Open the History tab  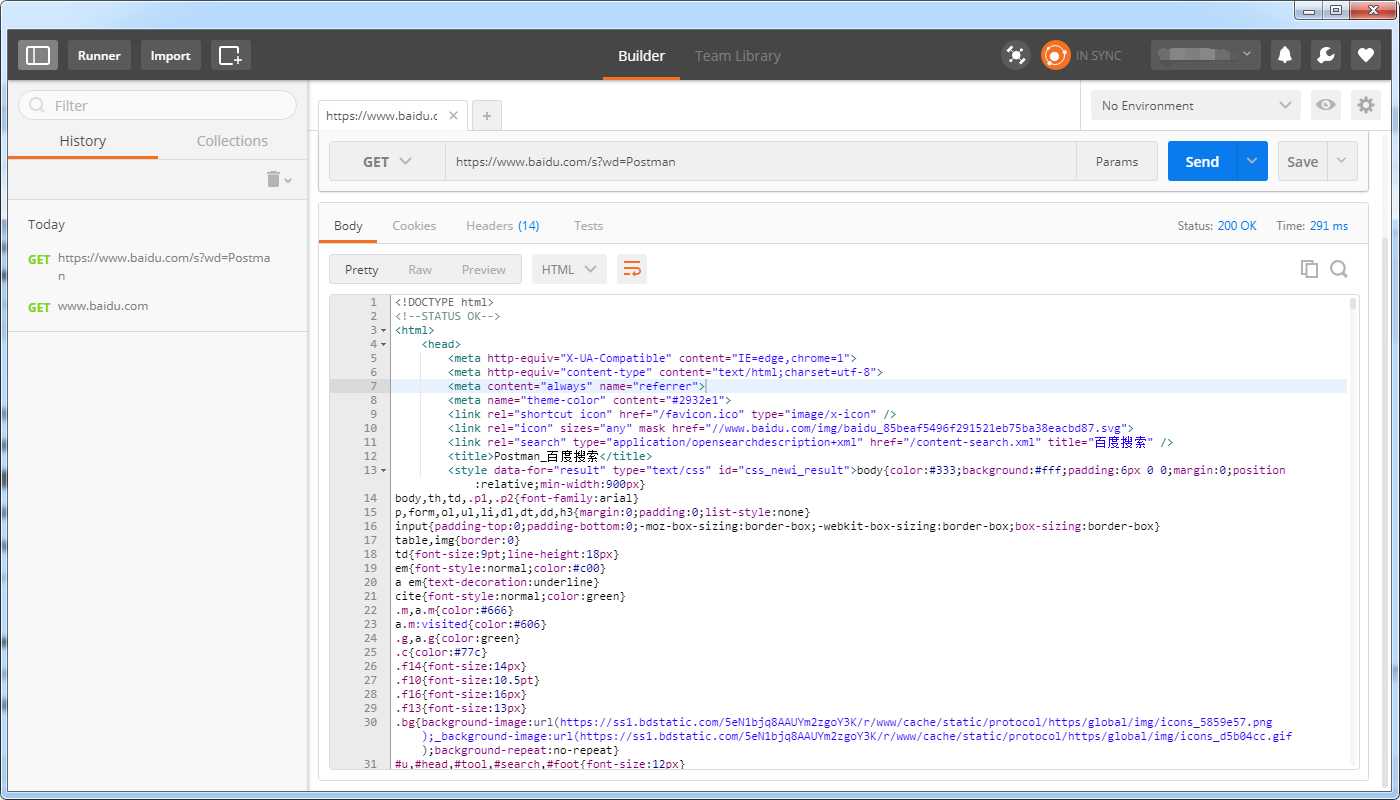pyautogui.click(x=83, y=141)
